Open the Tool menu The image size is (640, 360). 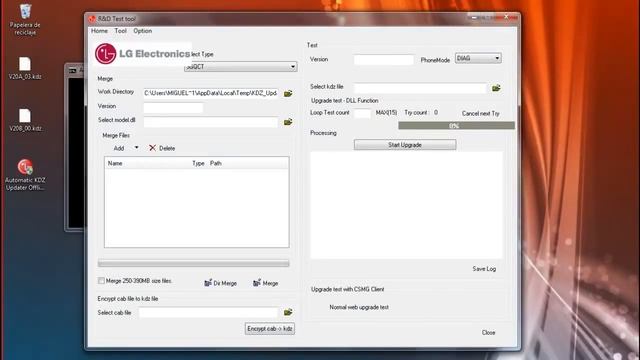click(120, 31)
